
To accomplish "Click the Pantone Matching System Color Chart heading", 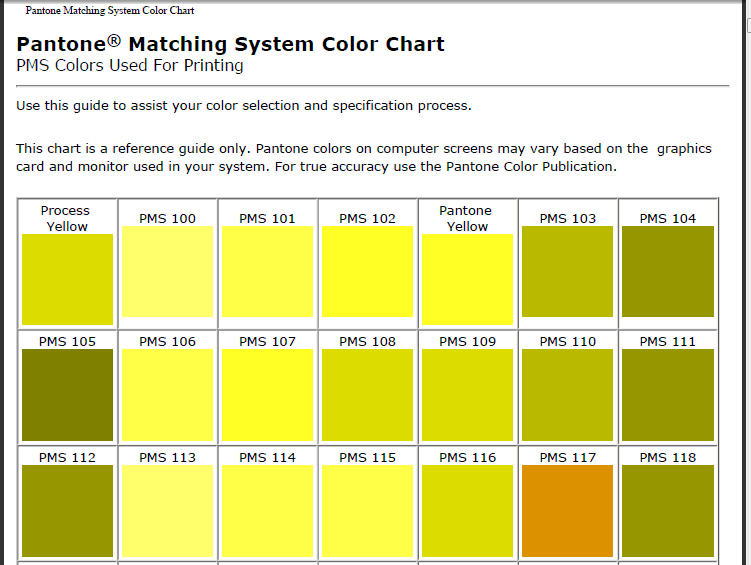I will pyautogui.click(x=230, y=44).
